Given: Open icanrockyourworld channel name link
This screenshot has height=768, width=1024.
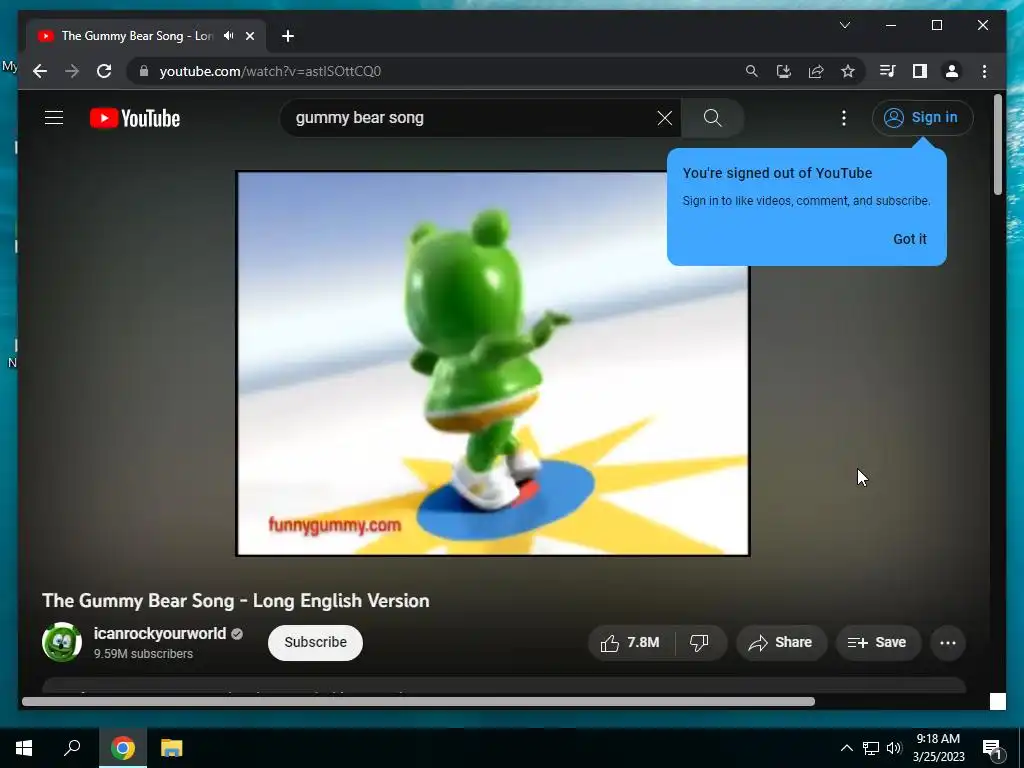Looking at the screenshot, I should pyautogui.click(x=159, y=633).
